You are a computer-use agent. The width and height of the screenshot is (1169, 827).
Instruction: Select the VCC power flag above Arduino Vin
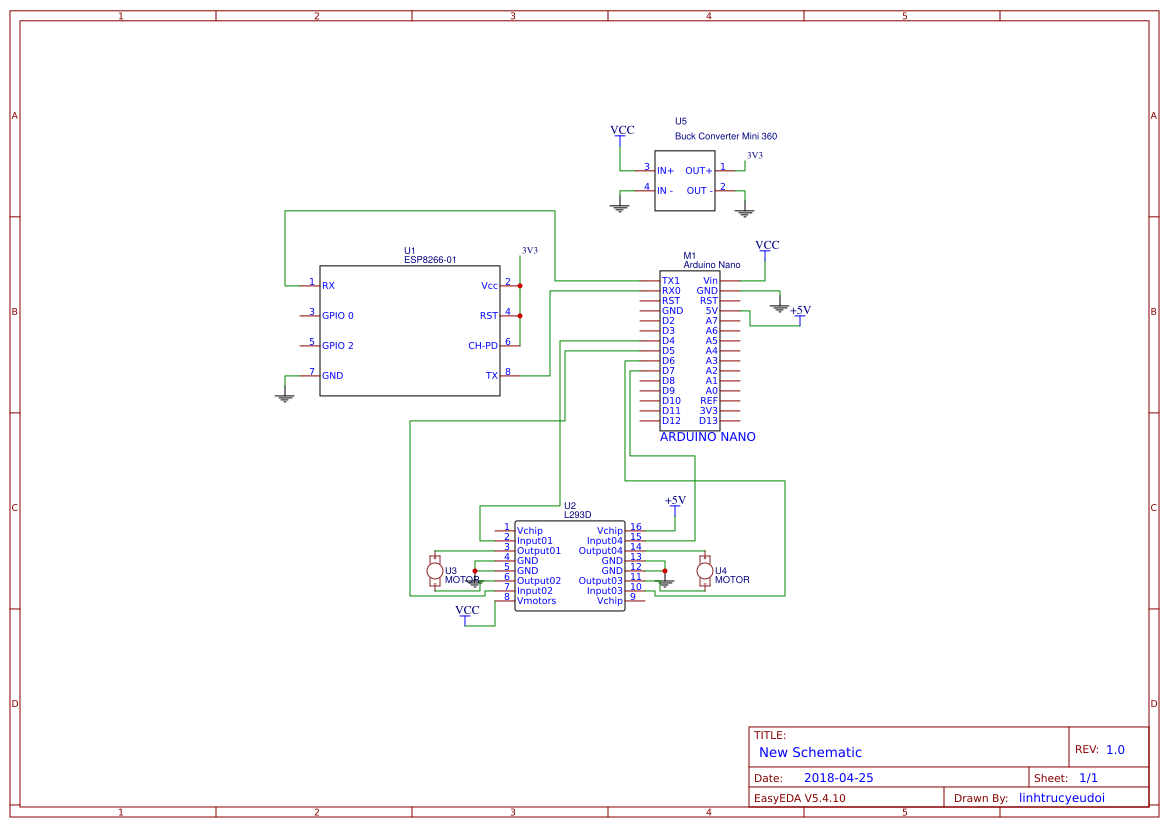pos(766,248)
